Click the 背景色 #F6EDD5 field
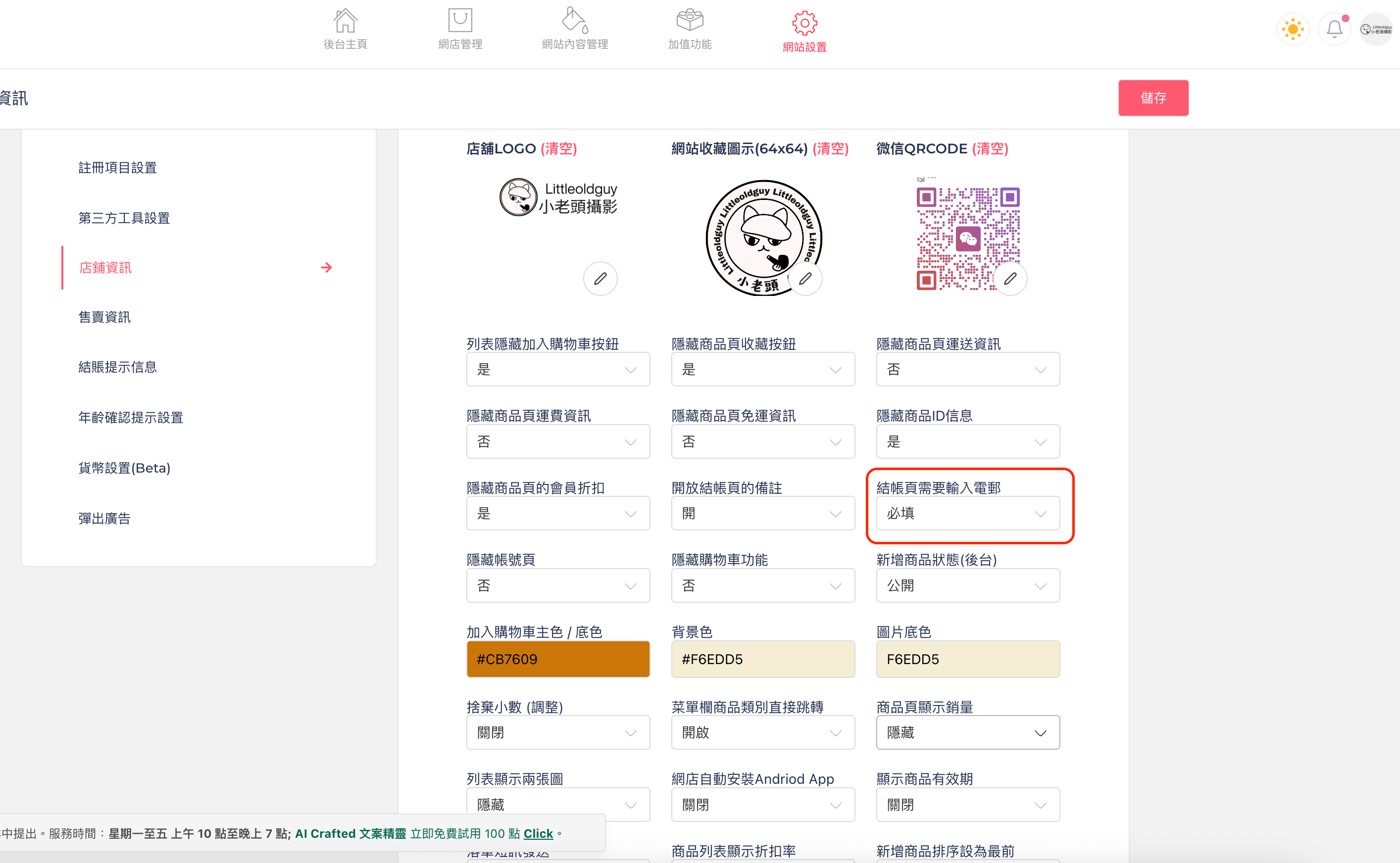Screen dimensions: 1400x863 coord(762,659)
